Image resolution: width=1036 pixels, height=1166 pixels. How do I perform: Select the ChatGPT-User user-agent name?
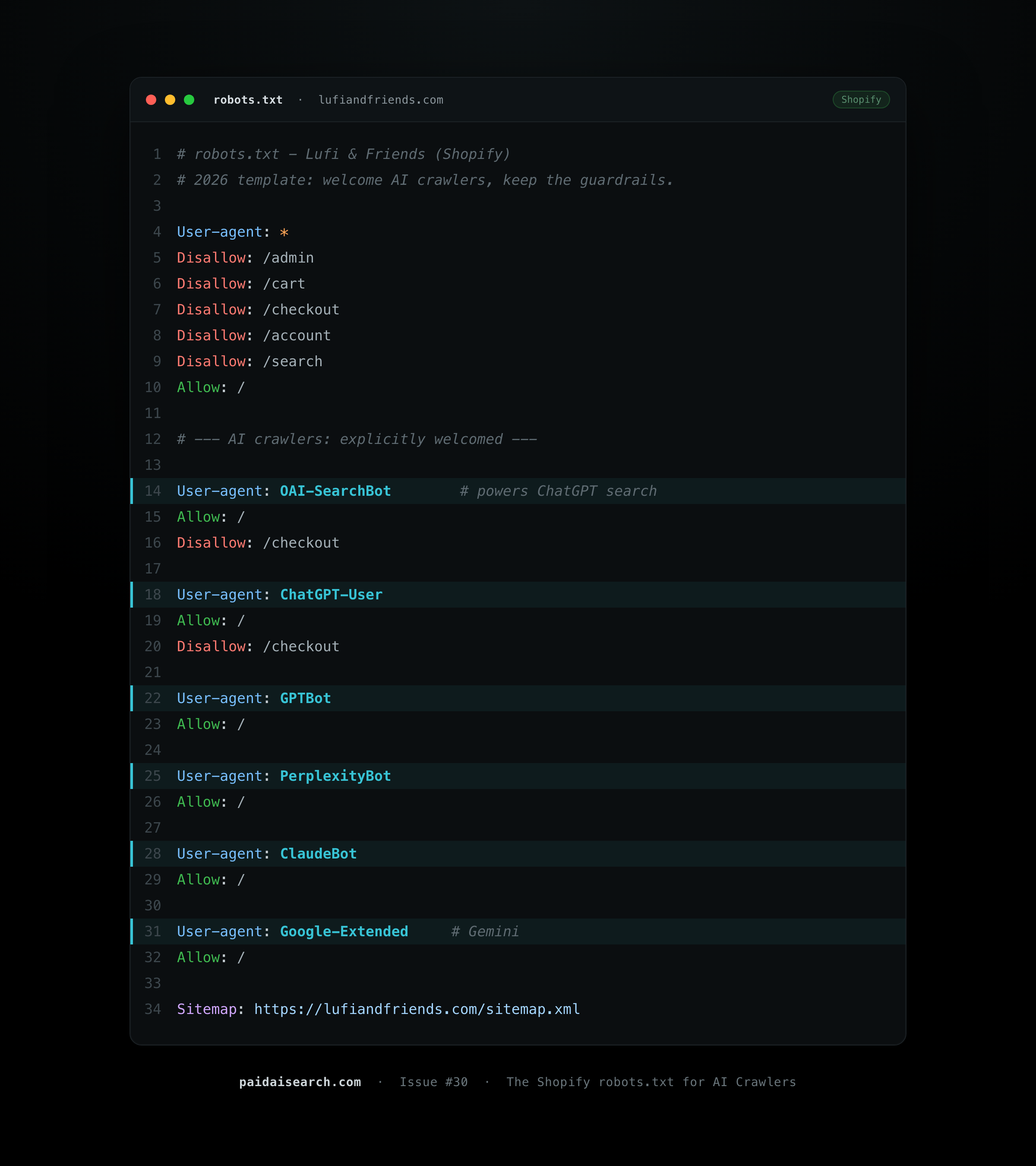click(331, 595)
